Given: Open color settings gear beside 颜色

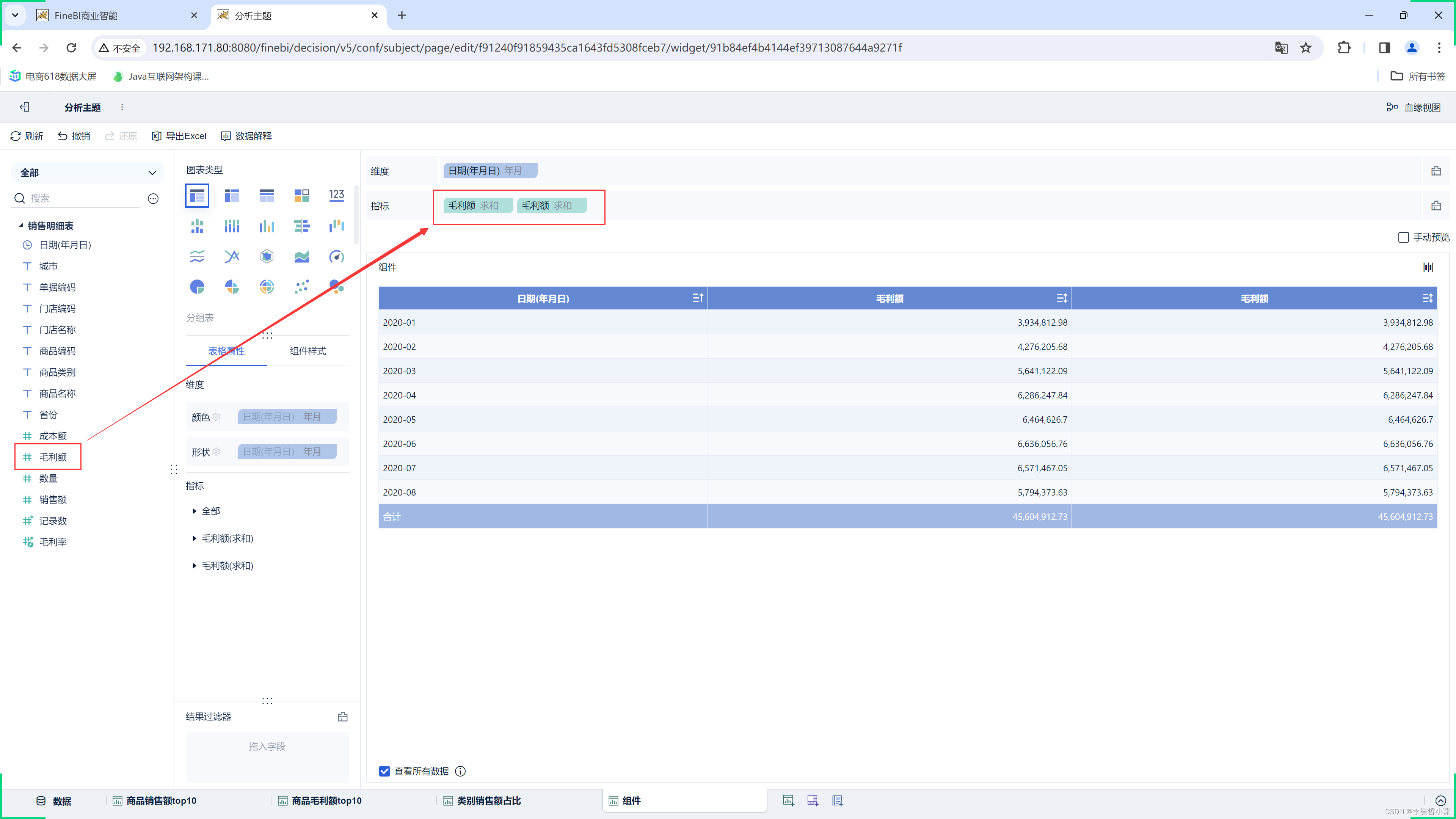Looking at the screenshot, I should [216, 417].
